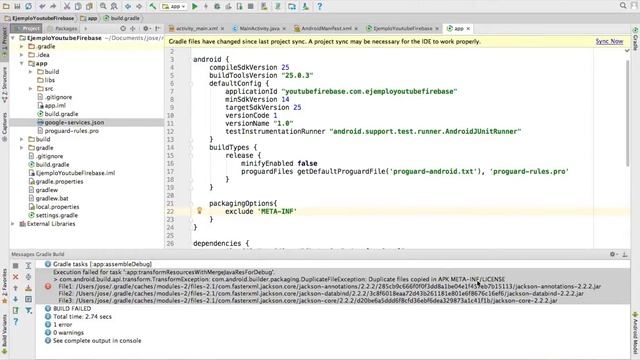
Task: Collapse the EjemploYoutubeFirebase root node
Action: (x=13, y=38)
